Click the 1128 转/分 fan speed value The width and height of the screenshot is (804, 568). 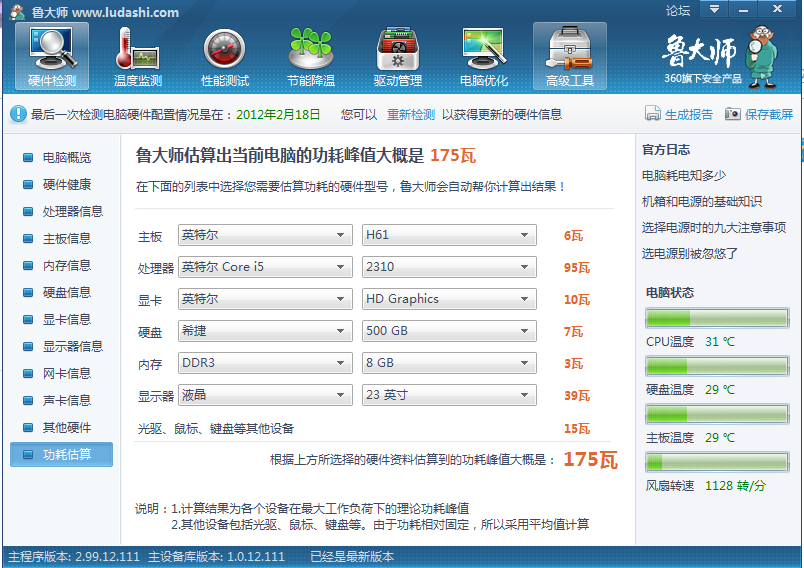735,485
